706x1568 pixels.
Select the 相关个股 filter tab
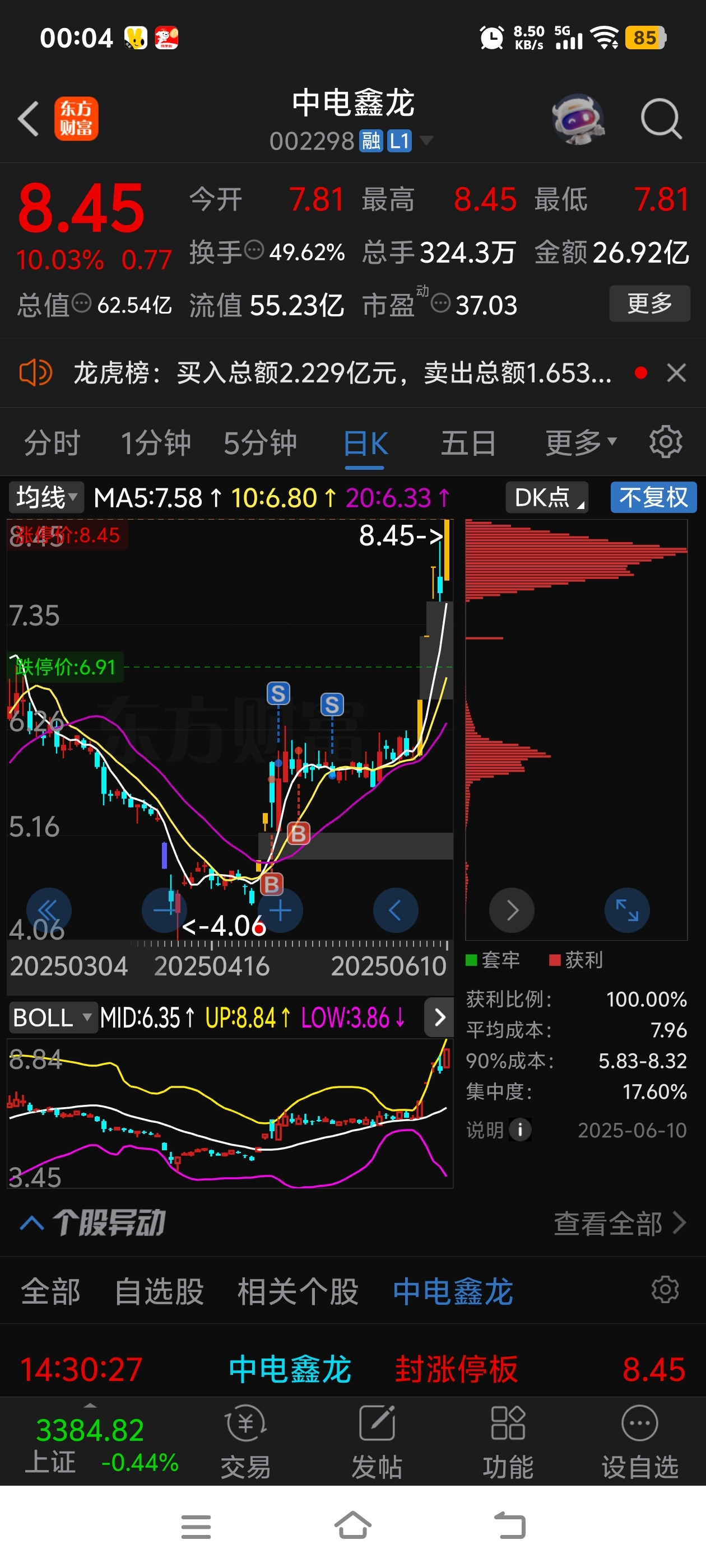(298, 1291)
